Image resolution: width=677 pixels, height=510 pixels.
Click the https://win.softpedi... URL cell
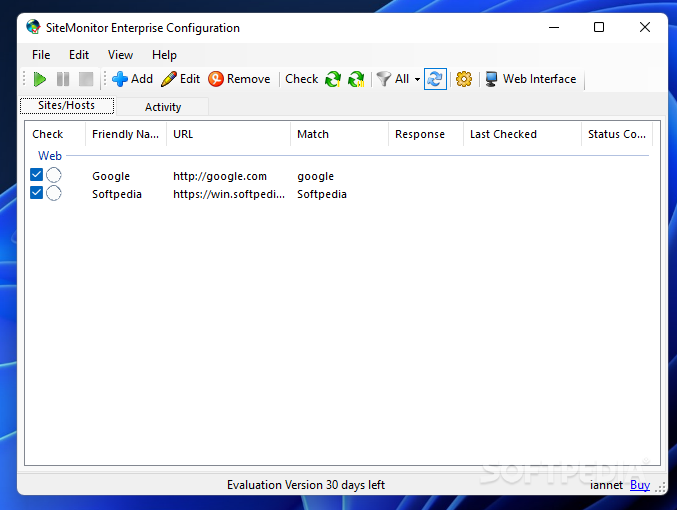coord(229,194)
